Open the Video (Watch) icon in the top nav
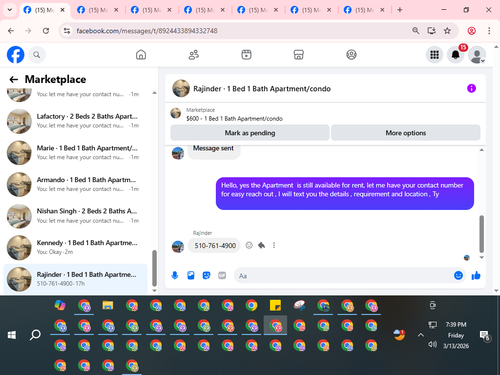500x375 pixels. [246, 55]
